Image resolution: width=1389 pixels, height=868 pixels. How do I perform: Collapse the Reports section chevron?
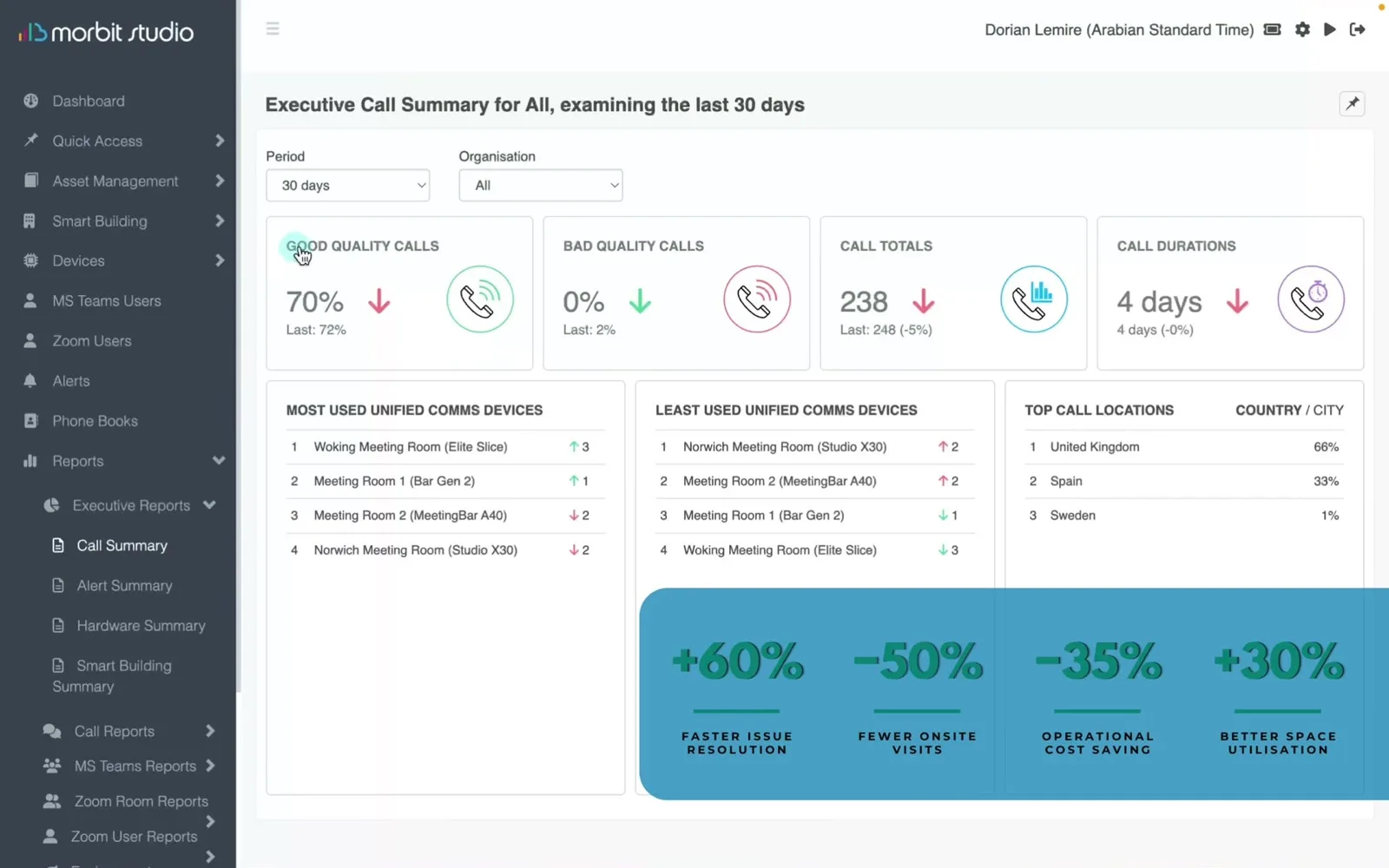pyautogui.click(x=219, y=461)
